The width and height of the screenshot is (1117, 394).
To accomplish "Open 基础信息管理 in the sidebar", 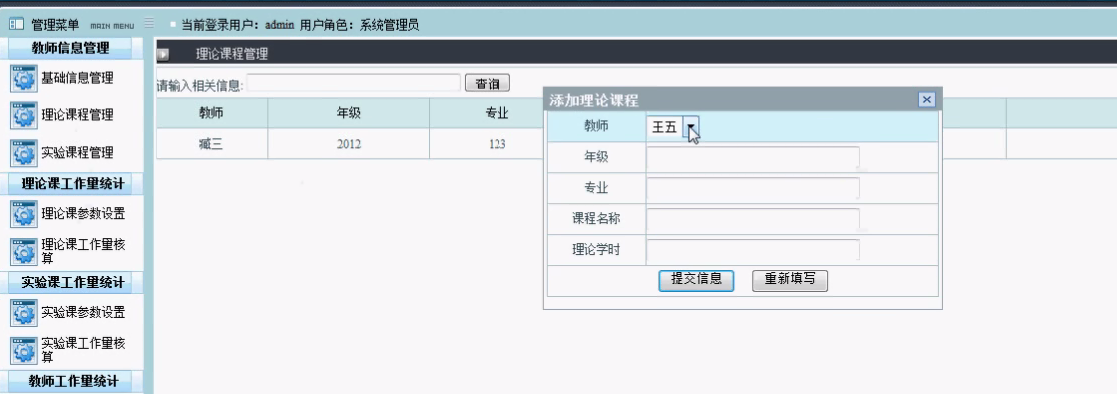I will 77,78.
